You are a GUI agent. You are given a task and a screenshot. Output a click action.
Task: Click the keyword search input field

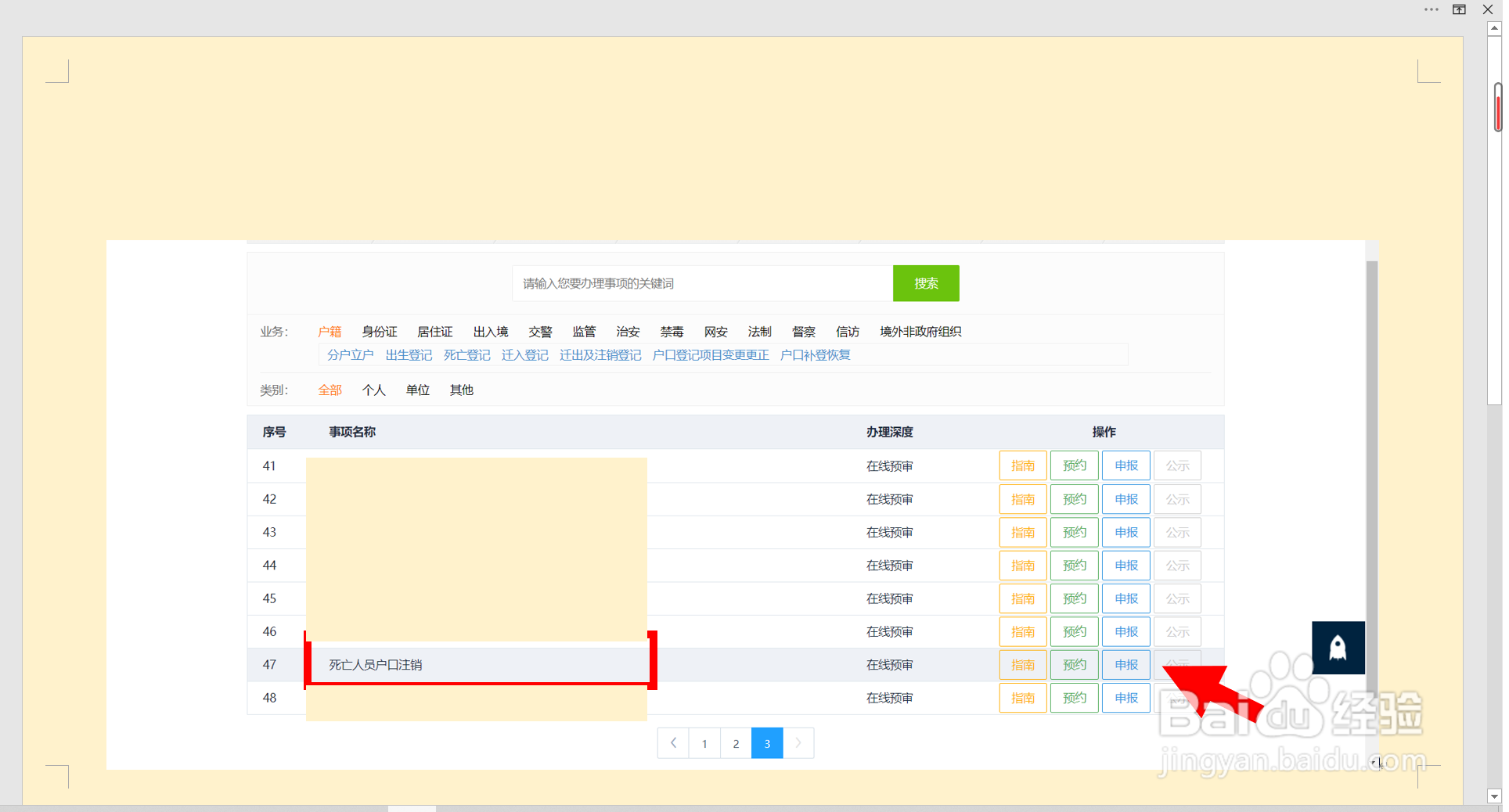tap(702, 283)
